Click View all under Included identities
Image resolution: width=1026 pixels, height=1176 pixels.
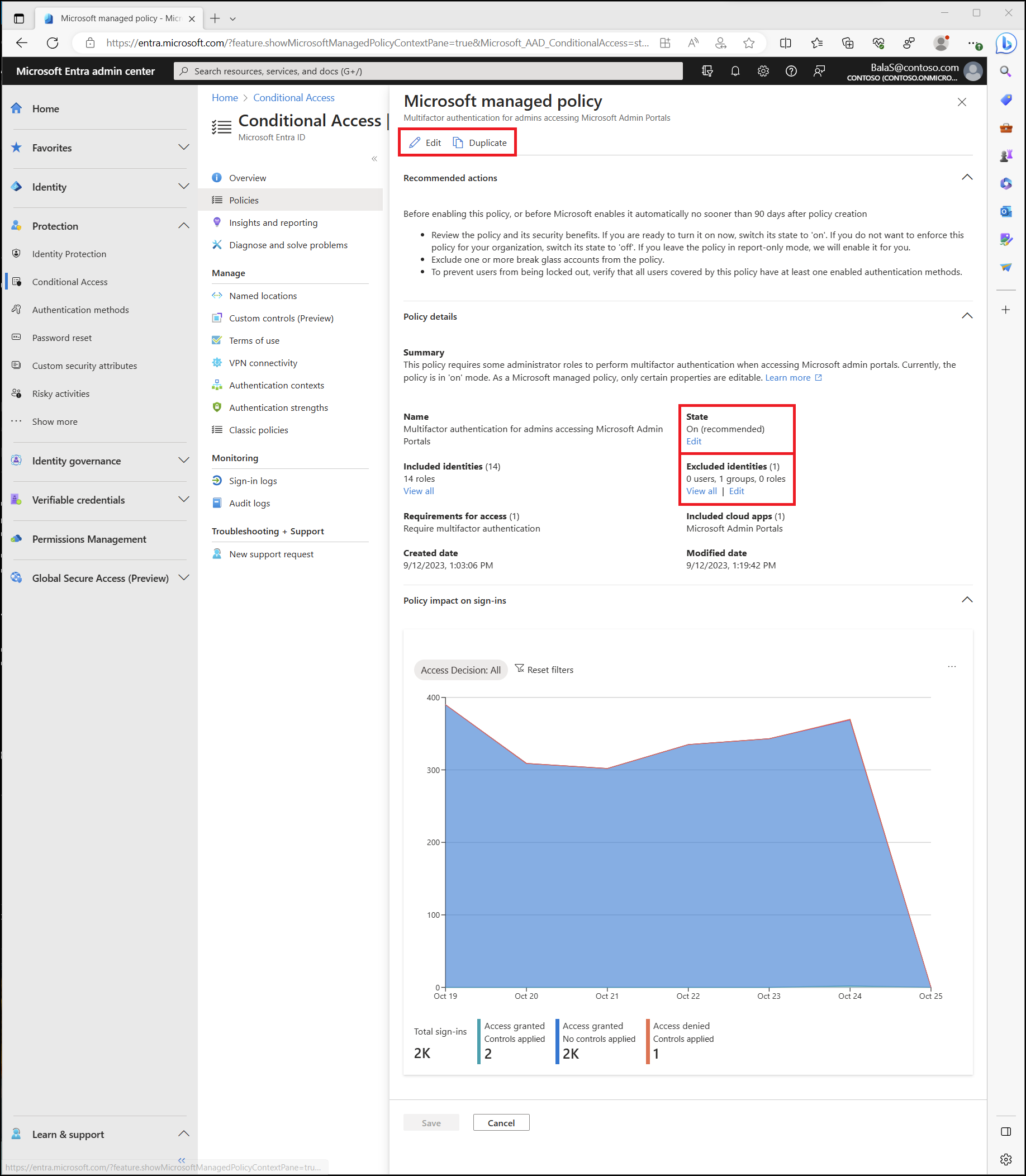(x=419, y=491)
